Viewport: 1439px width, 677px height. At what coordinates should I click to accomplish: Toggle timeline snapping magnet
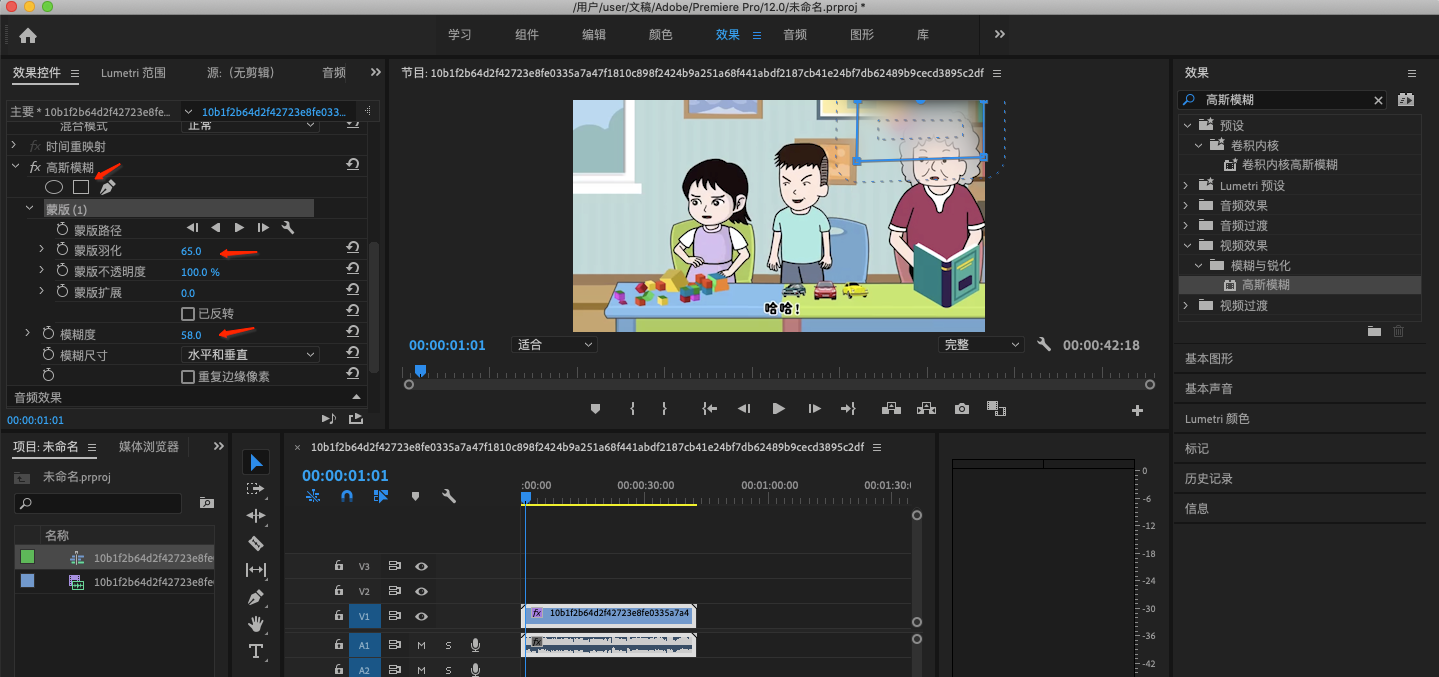[x=347, y=496]
